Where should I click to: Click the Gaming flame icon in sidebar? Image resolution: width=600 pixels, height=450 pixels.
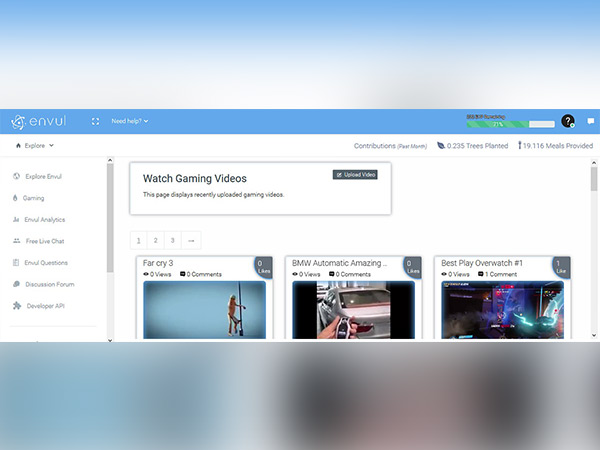coord(16,198)
